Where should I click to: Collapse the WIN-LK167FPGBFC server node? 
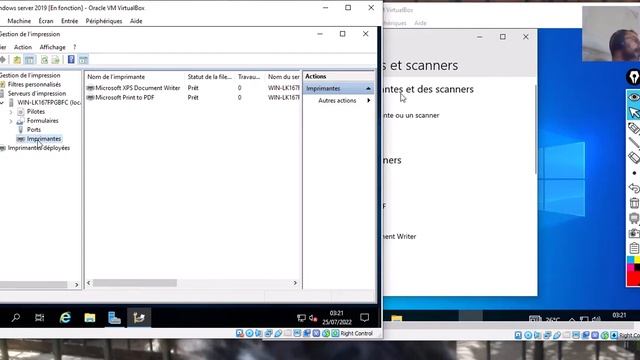(2, 102)
